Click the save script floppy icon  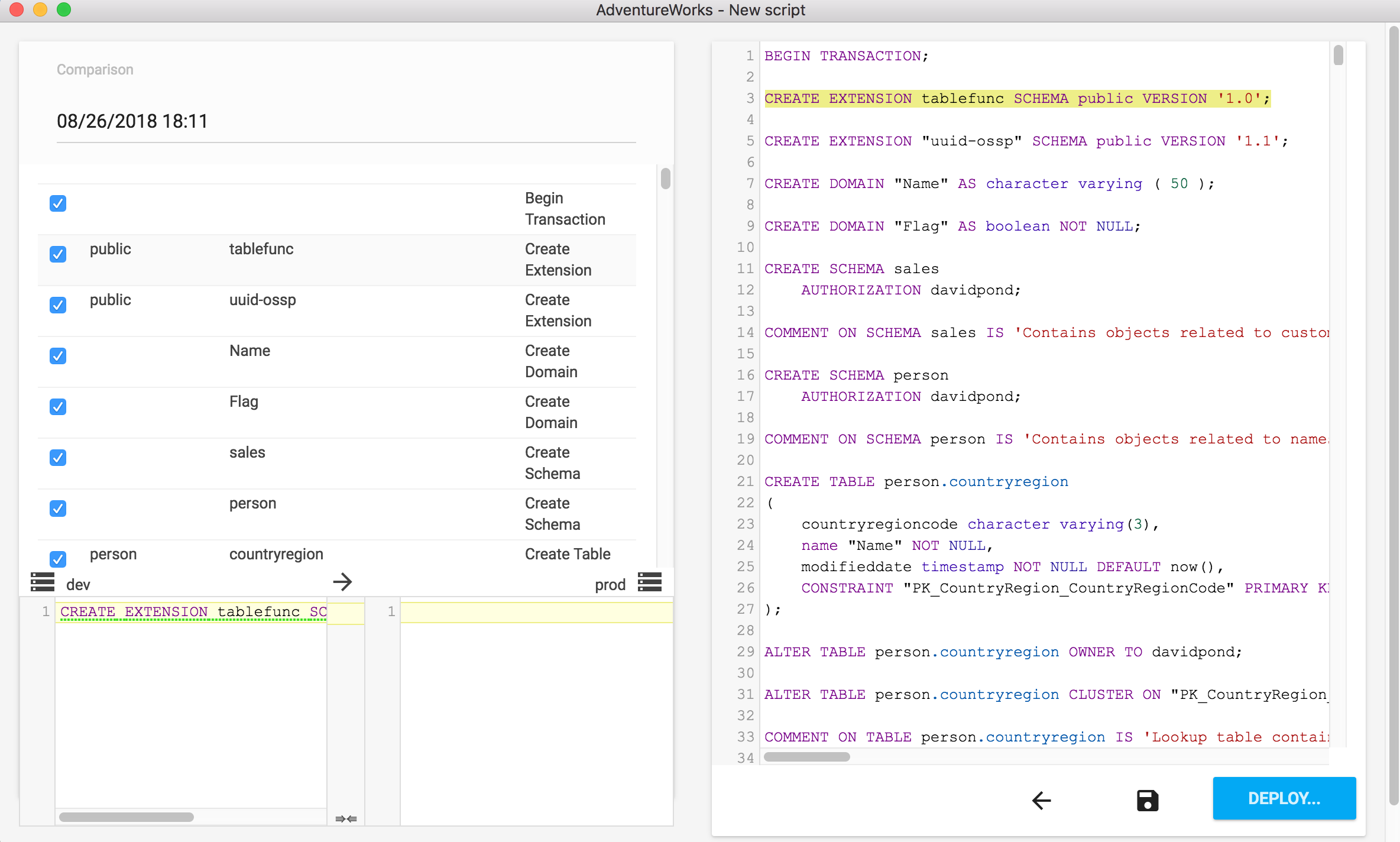pos(1148,801)
